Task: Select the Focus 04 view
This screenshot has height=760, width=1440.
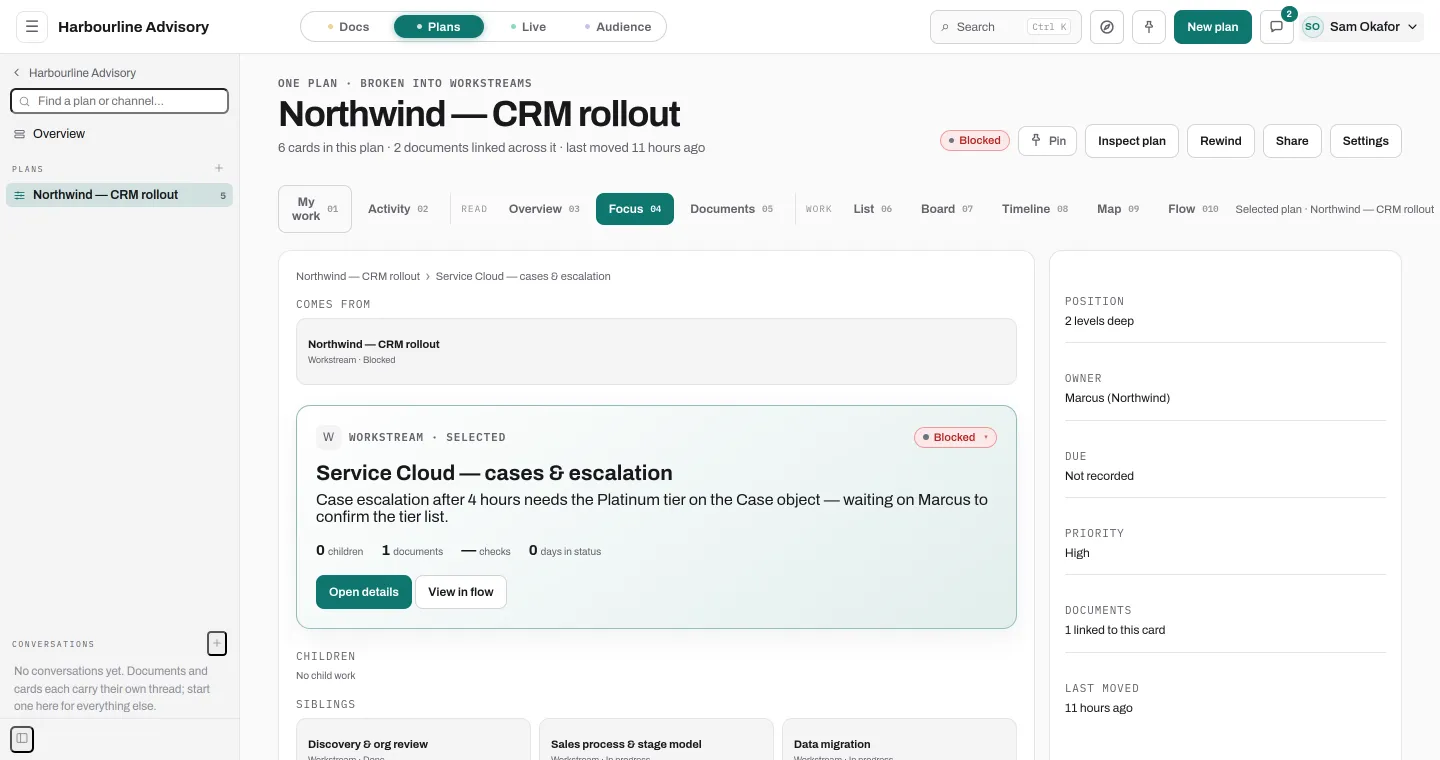Action: point(635,209)
